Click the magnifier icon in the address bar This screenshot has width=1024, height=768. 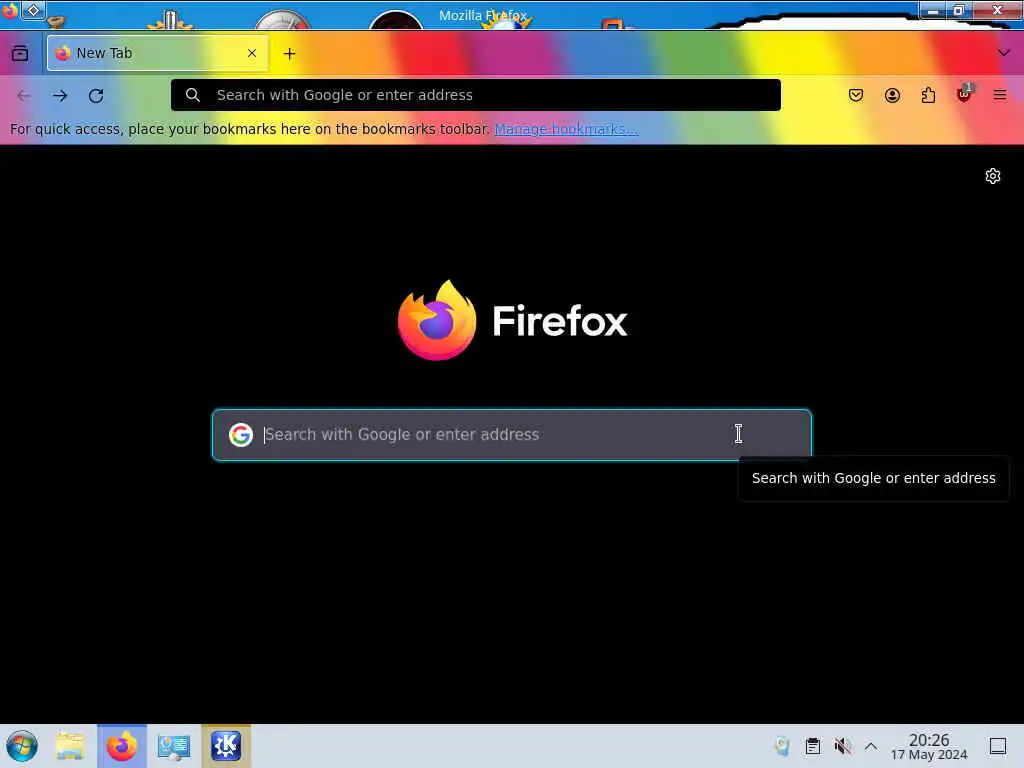193,95
